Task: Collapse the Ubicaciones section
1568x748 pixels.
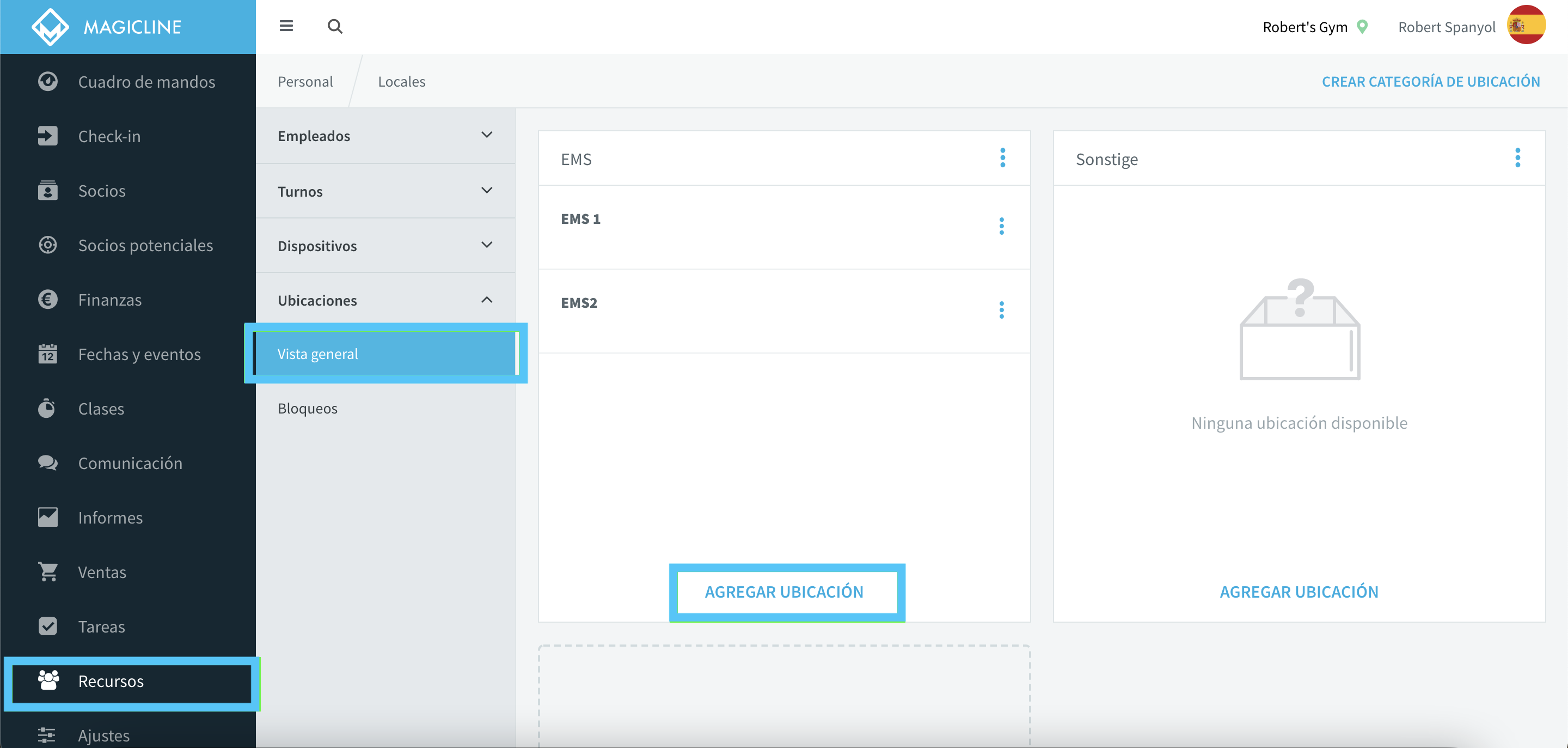Action: click(x=386, y=300)
